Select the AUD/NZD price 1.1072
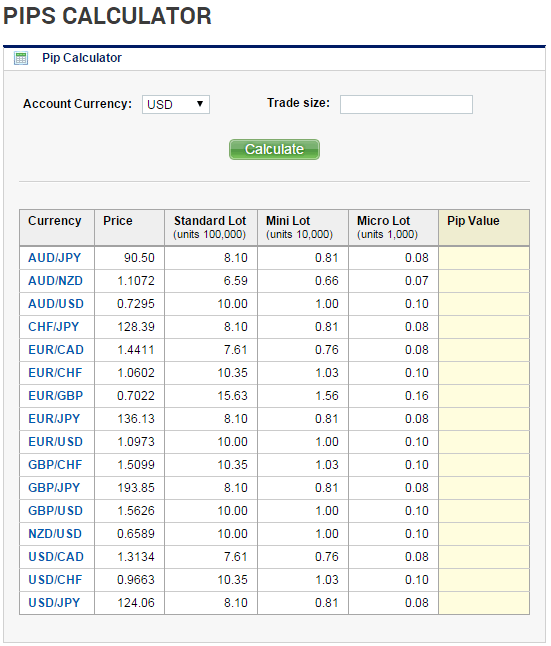This screenshot has height=646, width=551. [x=136, y=281]
